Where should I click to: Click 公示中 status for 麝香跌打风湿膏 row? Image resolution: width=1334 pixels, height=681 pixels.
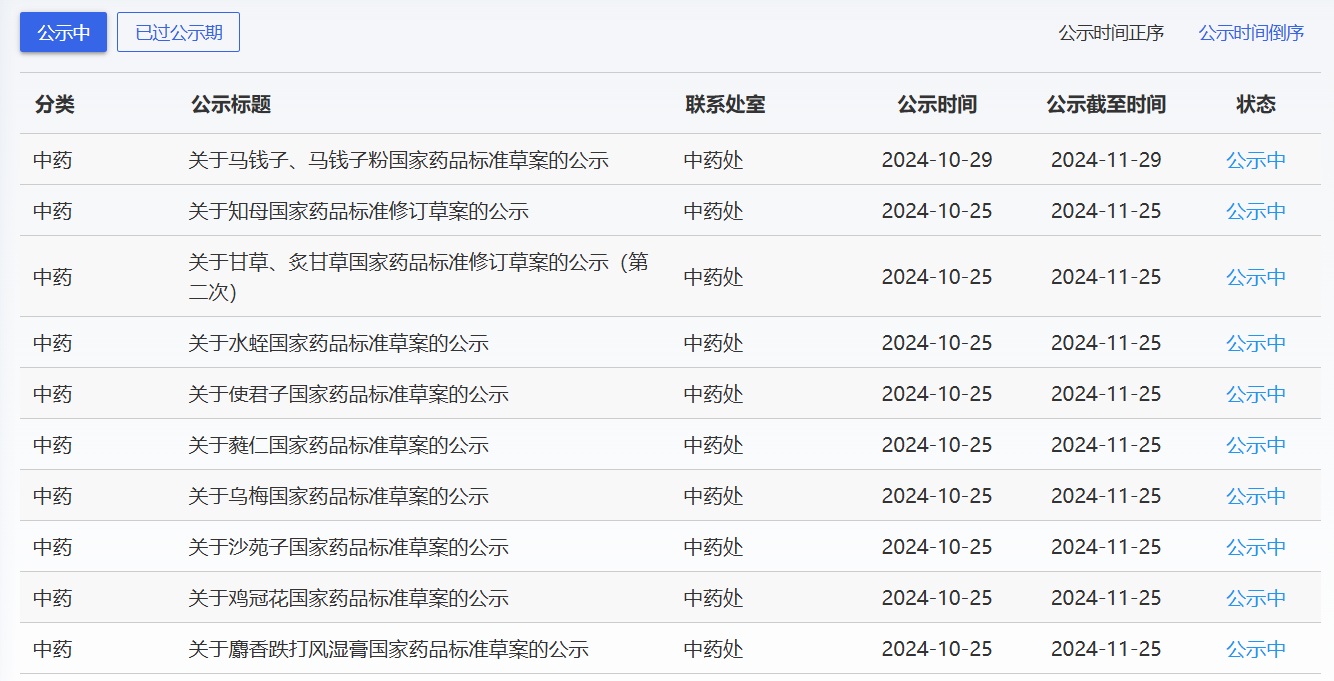(1256, 649)
